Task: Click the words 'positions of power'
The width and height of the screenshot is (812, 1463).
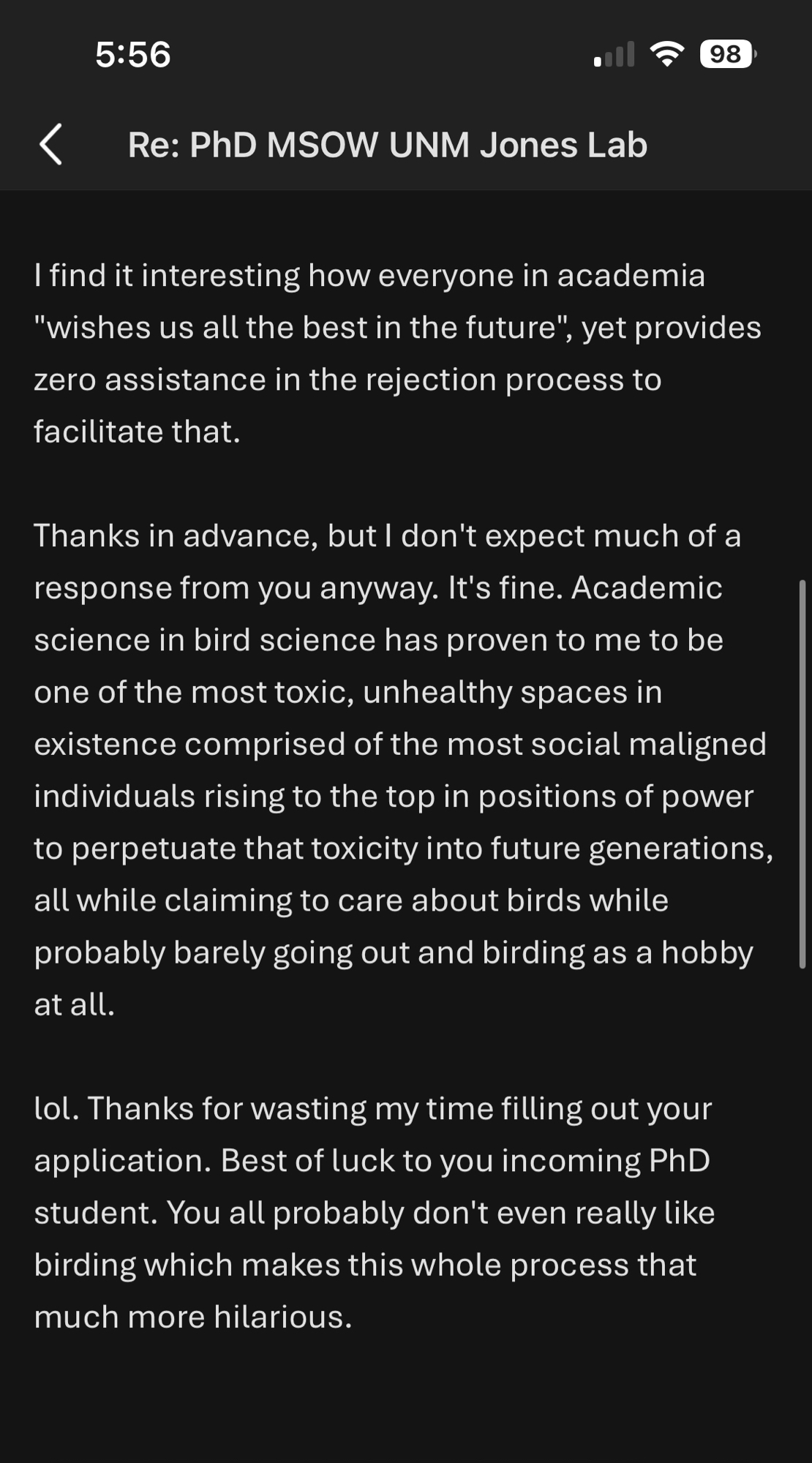Action: (615, 796)
